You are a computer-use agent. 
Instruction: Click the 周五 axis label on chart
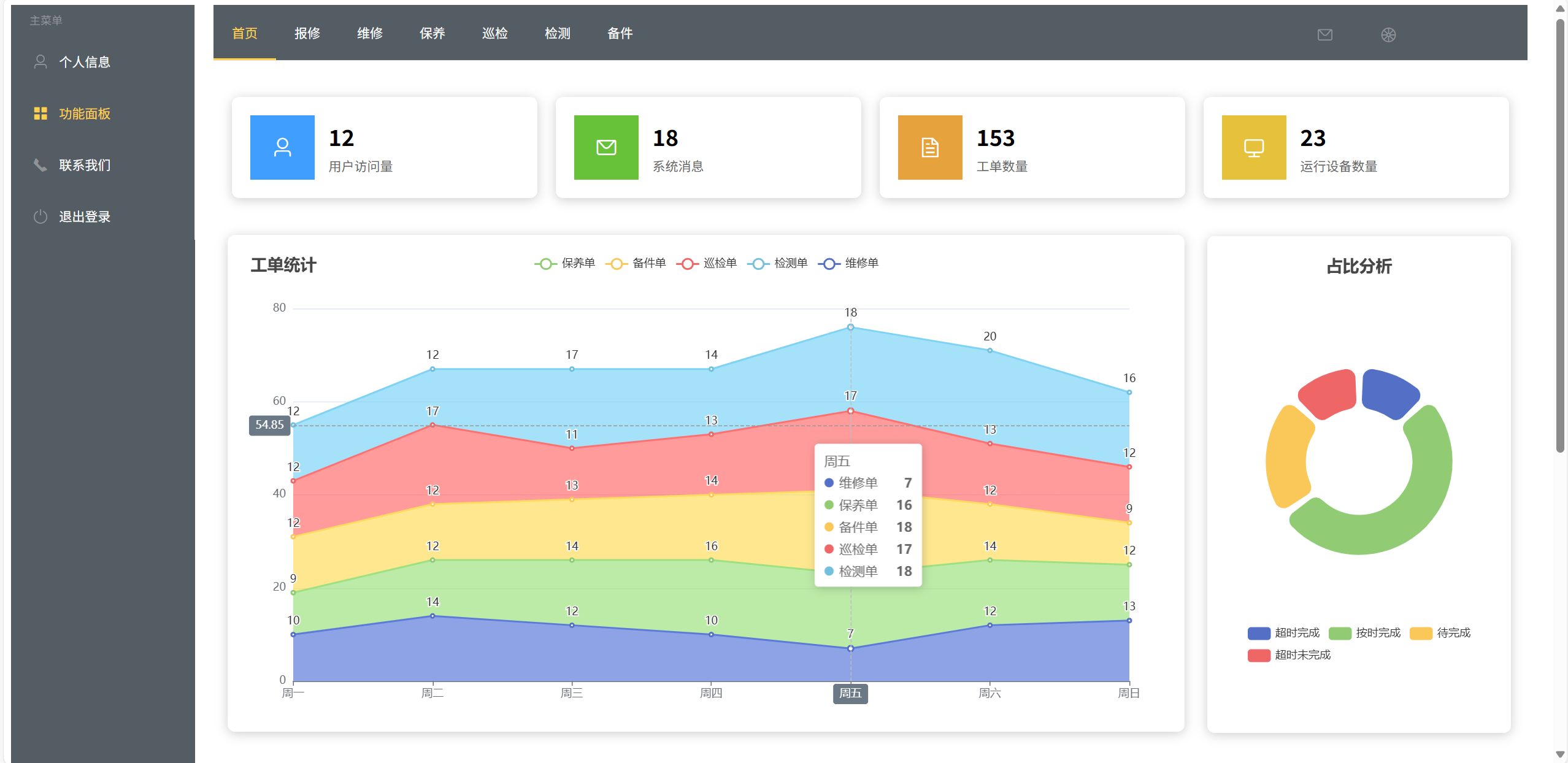point(850,693)
